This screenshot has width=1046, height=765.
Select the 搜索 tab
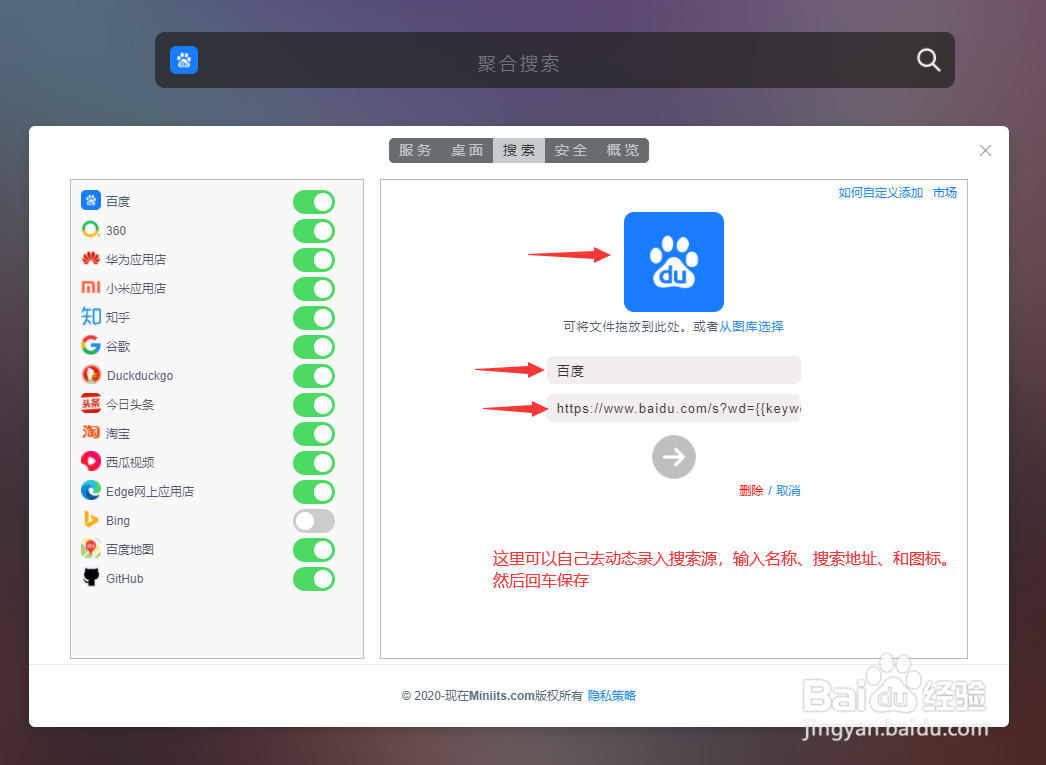click(x=519, y=151)
